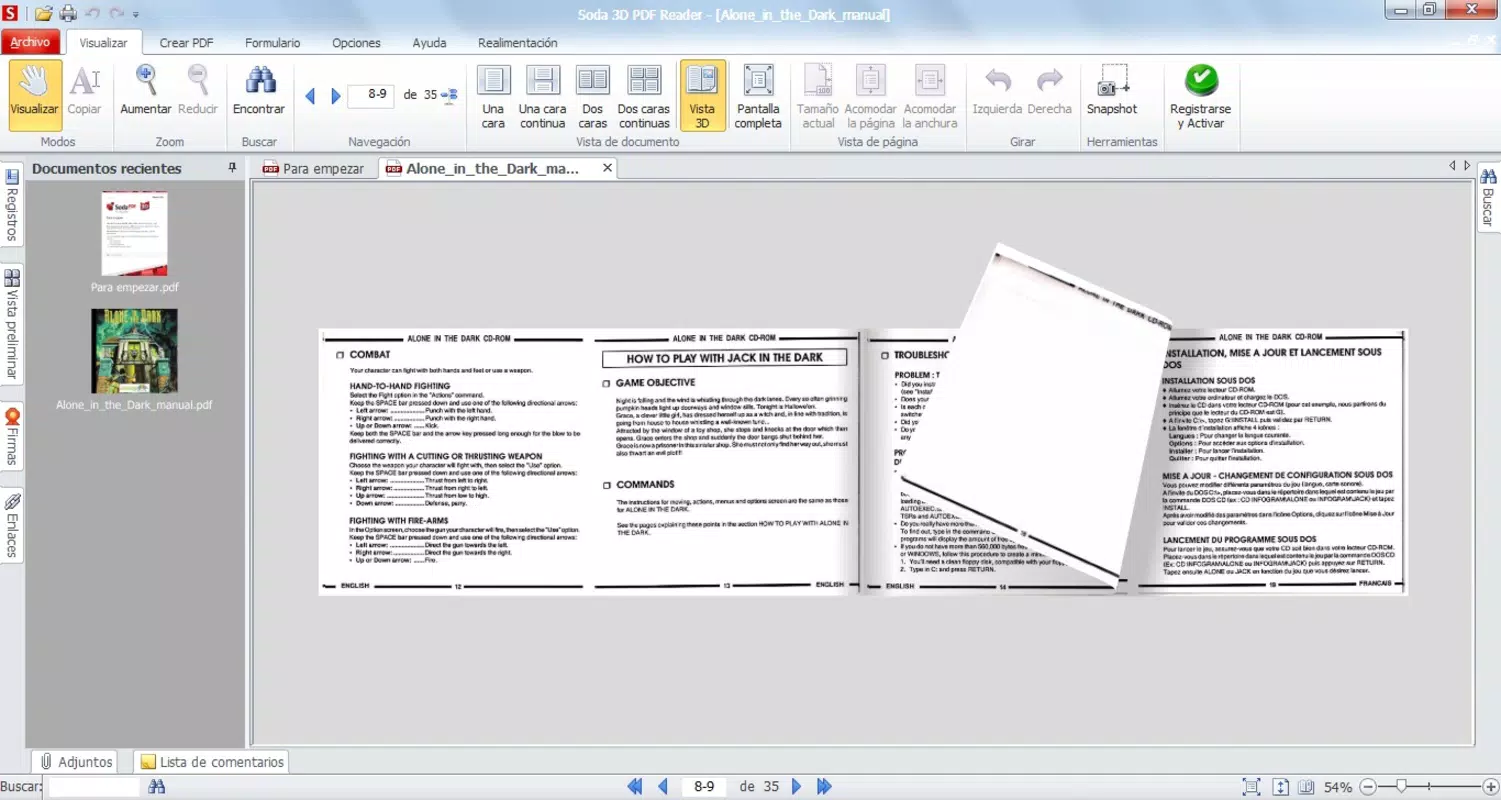Screen dimensions: 1501x800
Task: Expand the Registros side panel
Action: tap(12, 205)
